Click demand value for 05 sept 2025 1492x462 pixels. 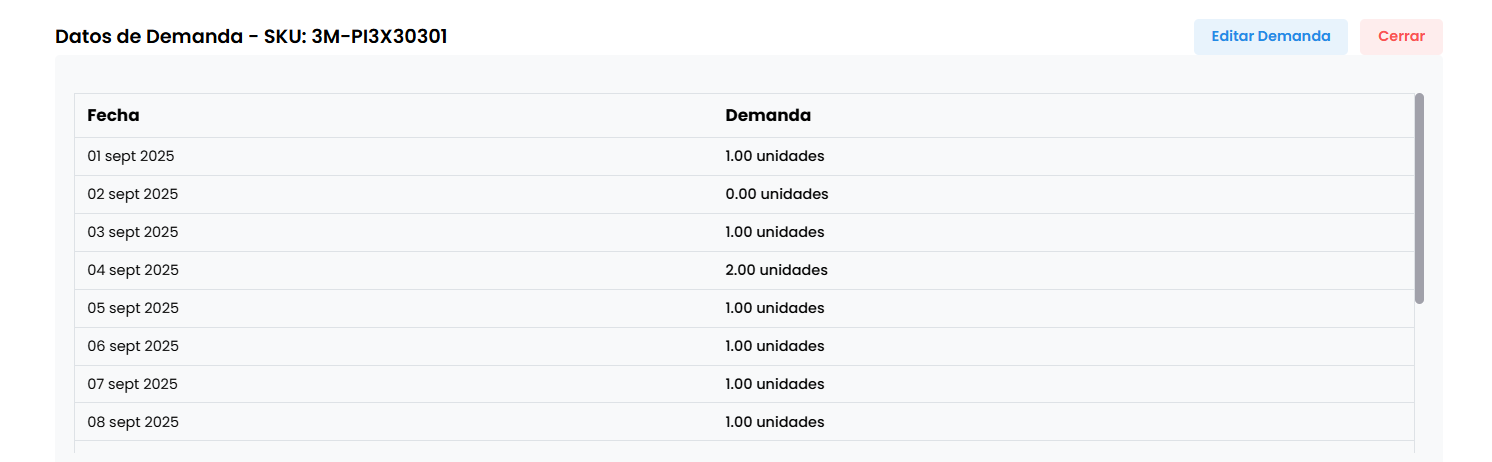(775, 309)
